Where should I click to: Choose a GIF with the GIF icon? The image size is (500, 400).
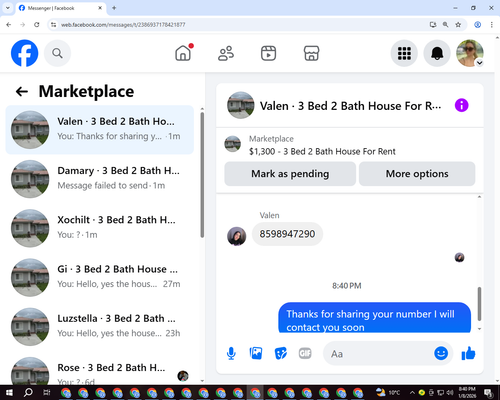(305, 353)
